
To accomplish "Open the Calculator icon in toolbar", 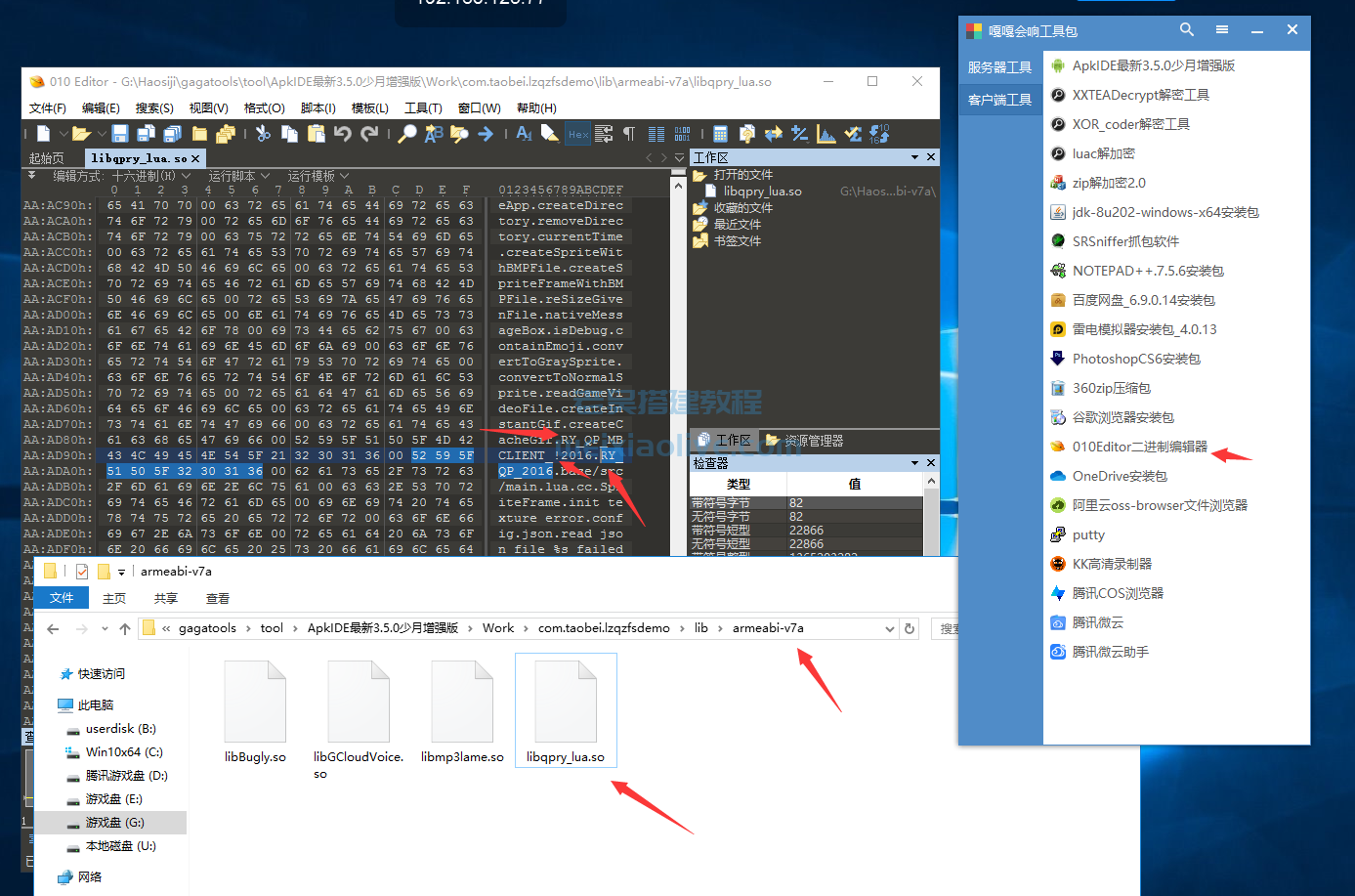I will click(x=720, y=134).
